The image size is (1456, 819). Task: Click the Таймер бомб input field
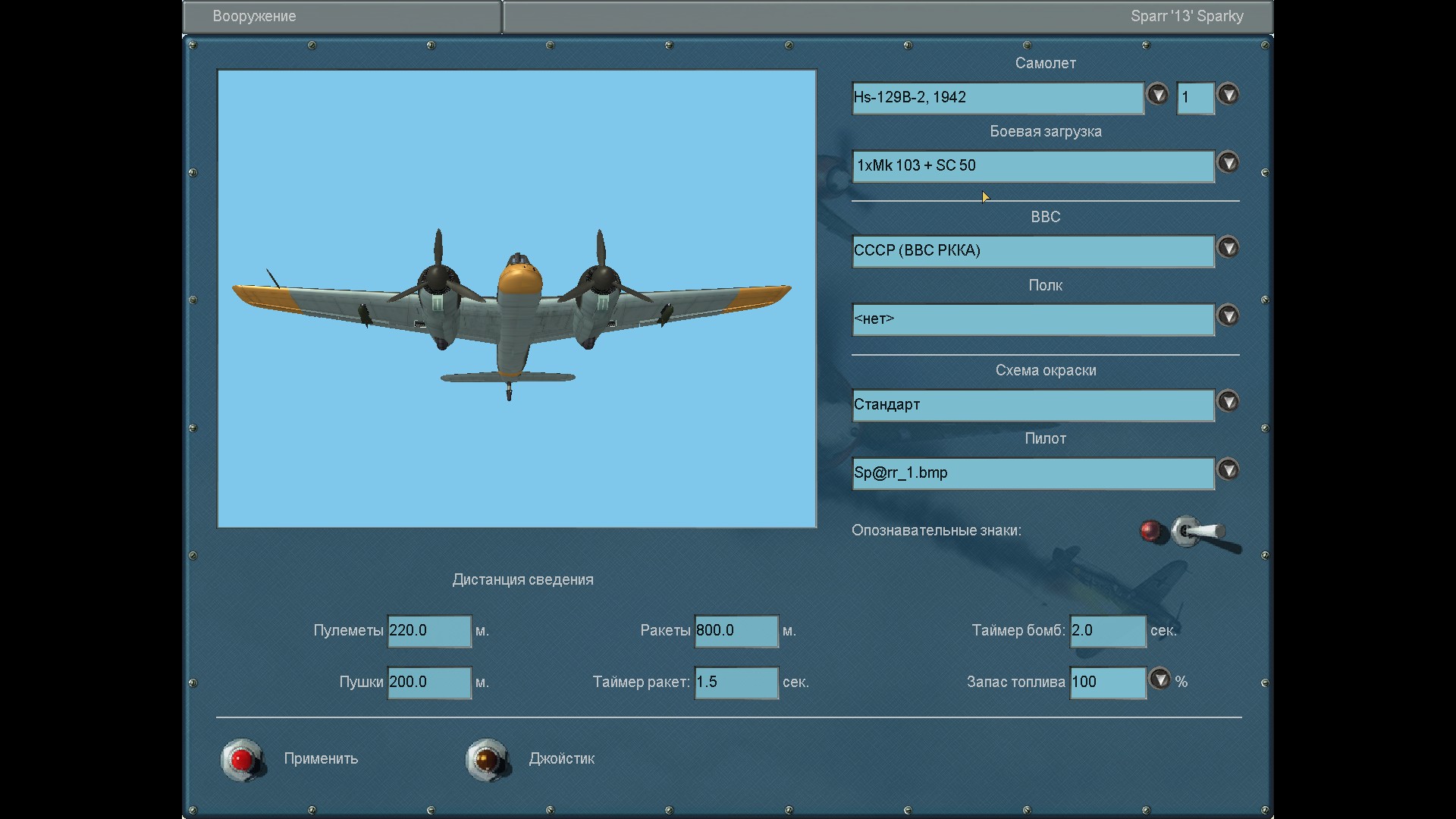(x=1107, y=631)
